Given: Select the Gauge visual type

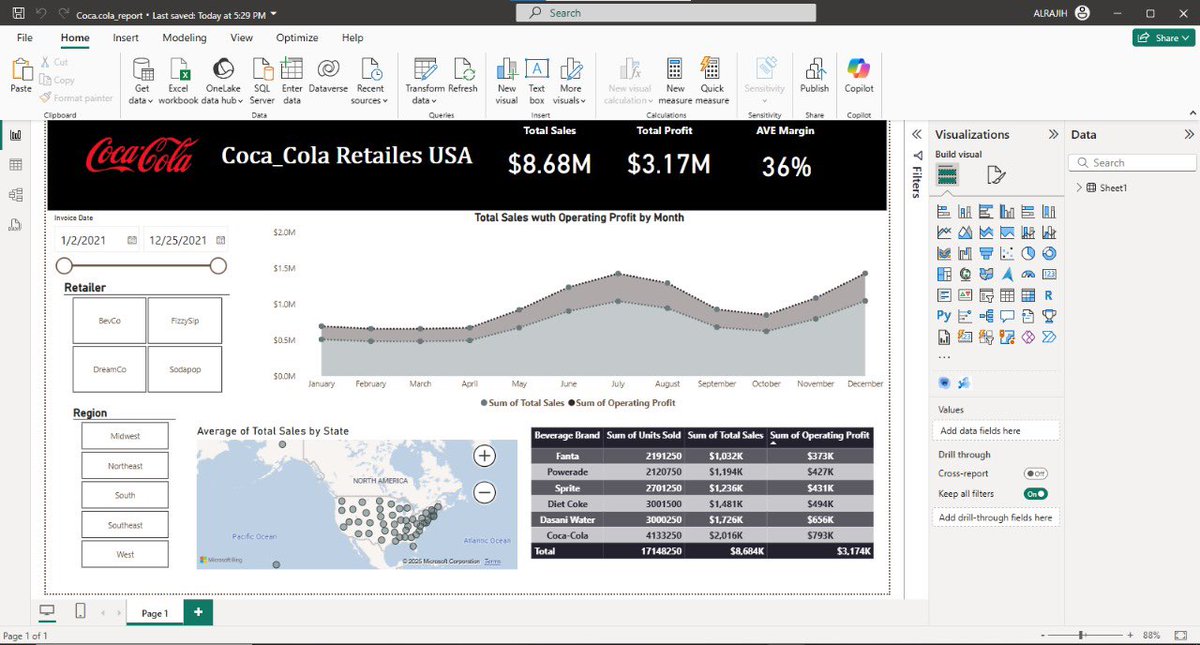Looking at the screenshot, I should pos(1027,274).
